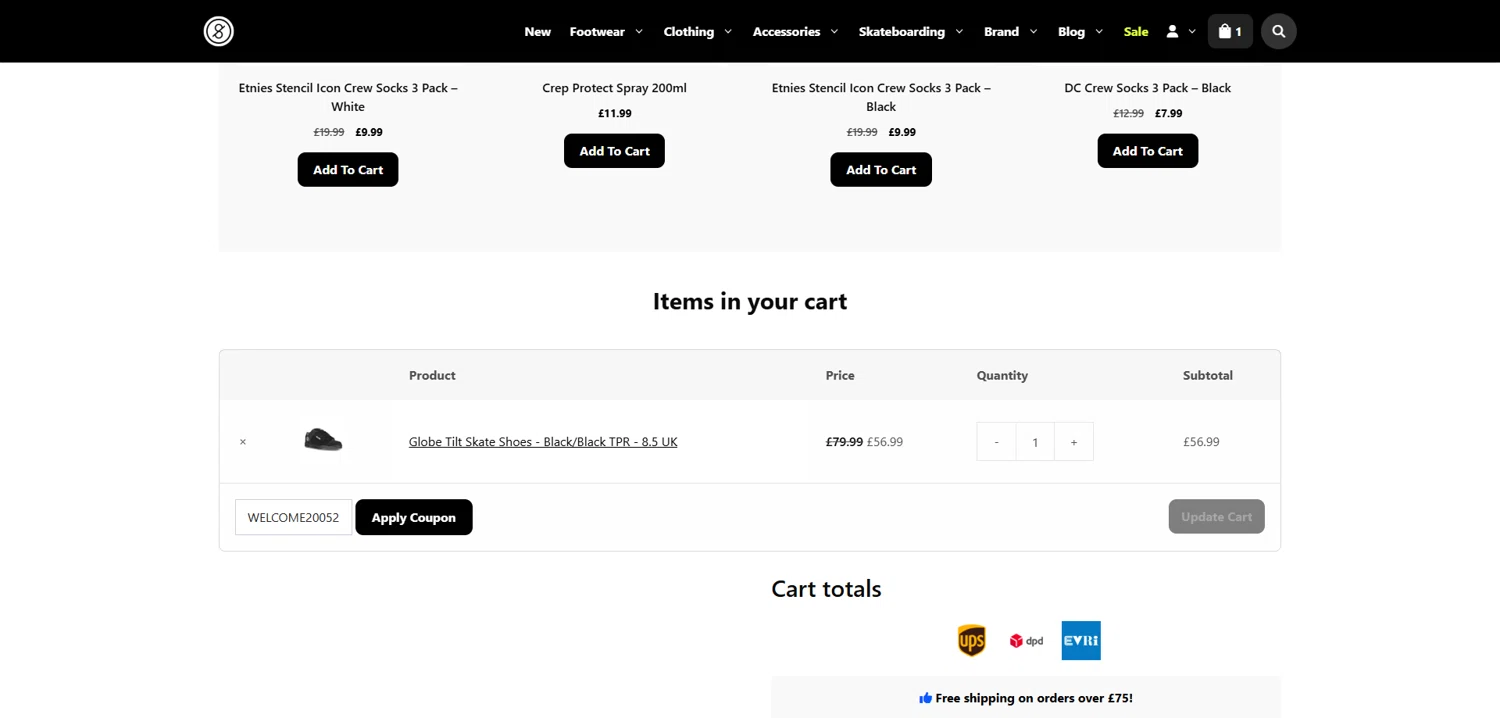Remove Globe Tilt shoes with the × icon
Screen dimensions: 1500x718
(x=243, y=442)
